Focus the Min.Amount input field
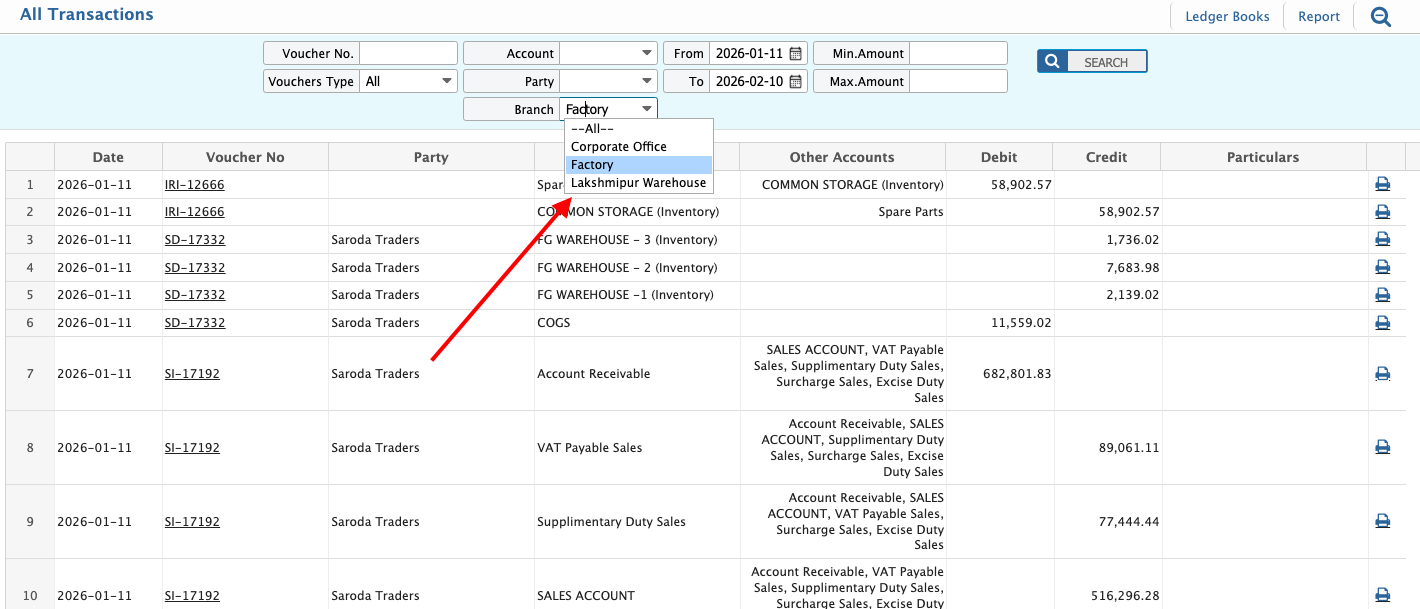This screenshot has height=609, width=1420. click(x=958, y=53)
